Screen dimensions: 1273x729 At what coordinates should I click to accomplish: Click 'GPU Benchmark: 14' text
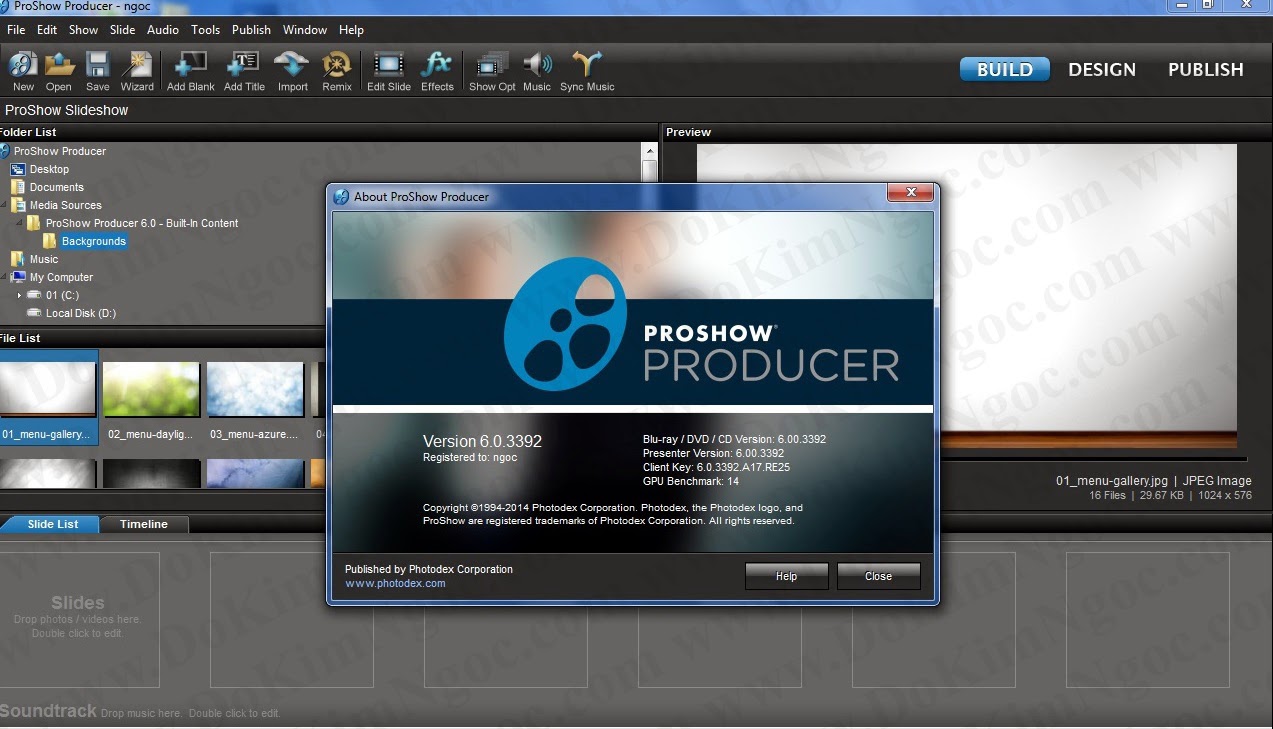(x=691, y=481)
